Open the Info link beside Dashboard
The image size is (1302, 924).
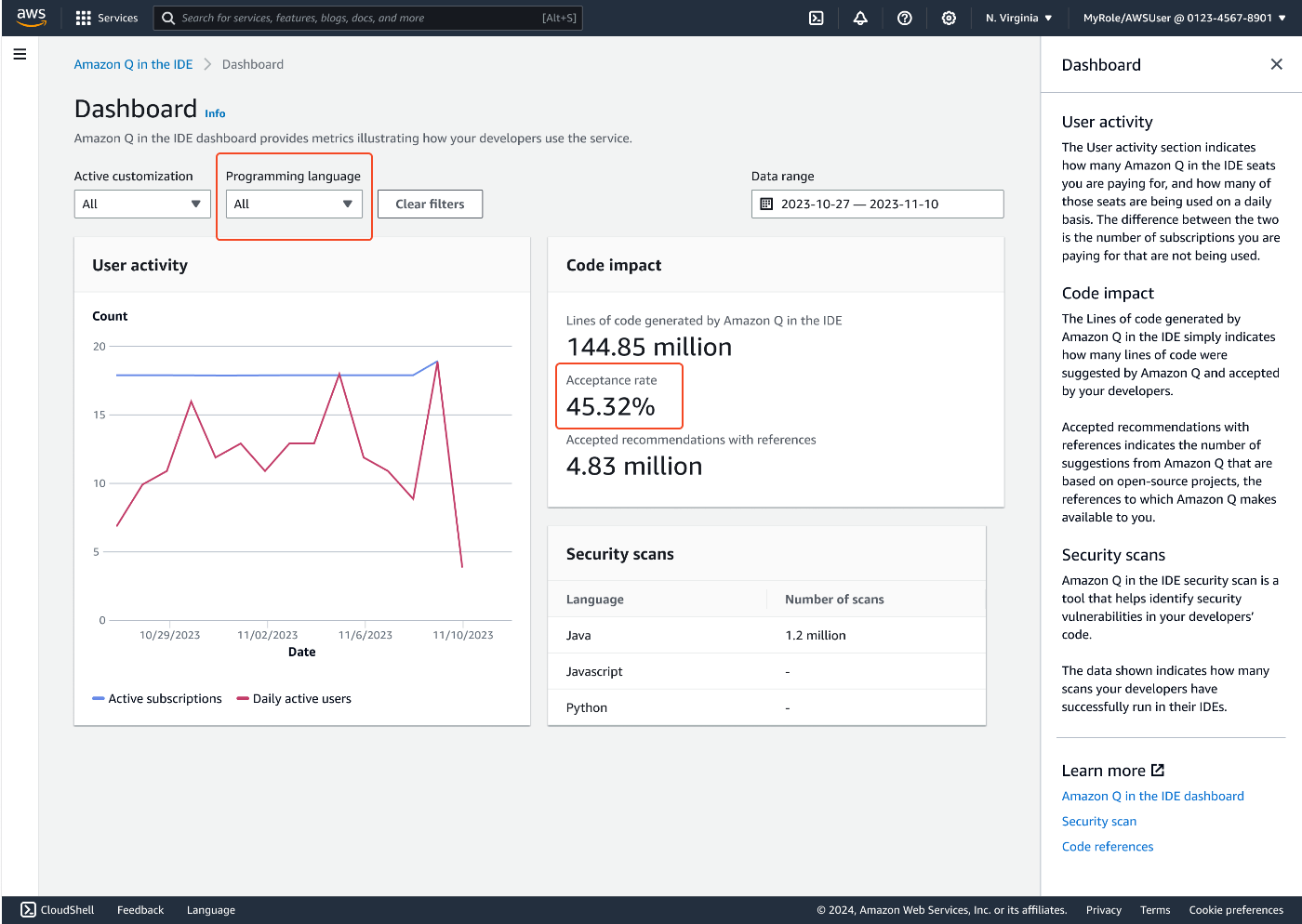coord(215,113)
